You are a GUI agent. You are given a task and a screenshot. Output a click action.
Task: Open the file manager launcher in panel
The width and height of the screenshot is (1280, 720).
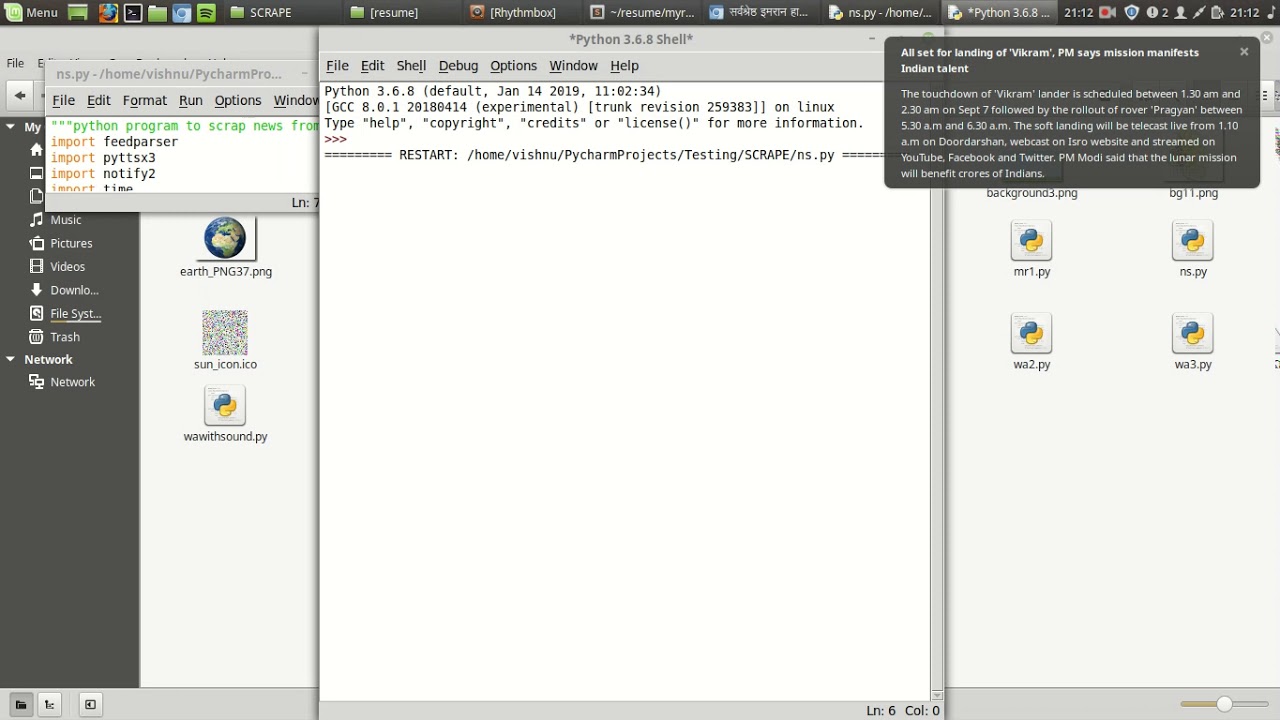point(157,13)
